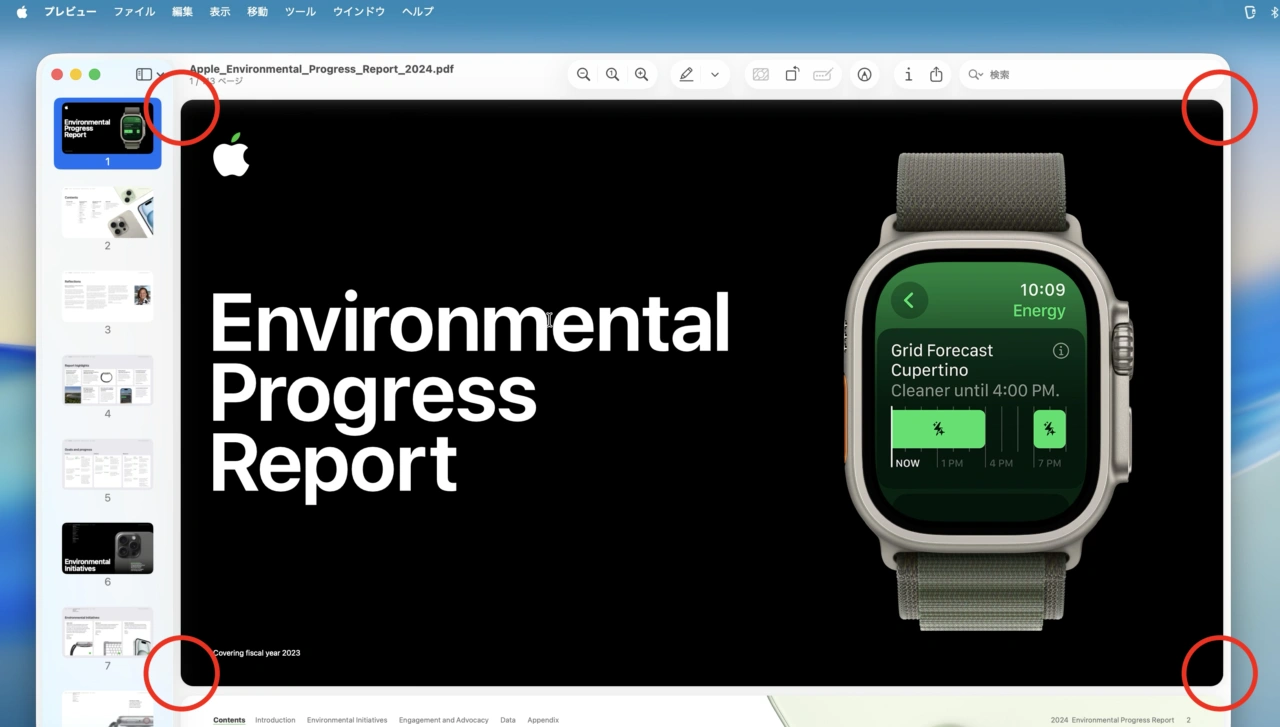Open the document info inspector
The image size is (1280, 727).
click(908, 74)
